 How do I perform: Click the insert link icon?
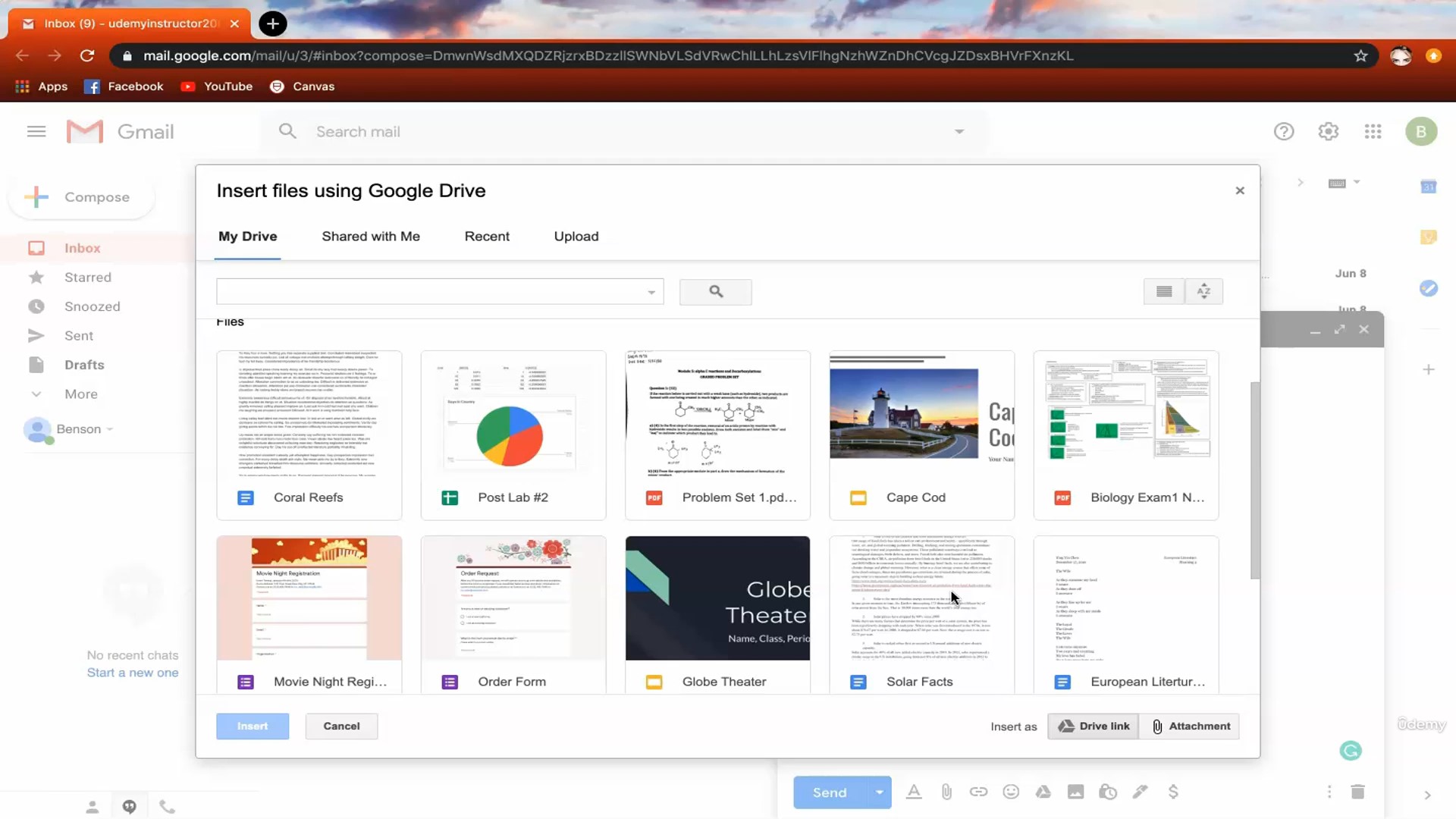tap(978, 792)
